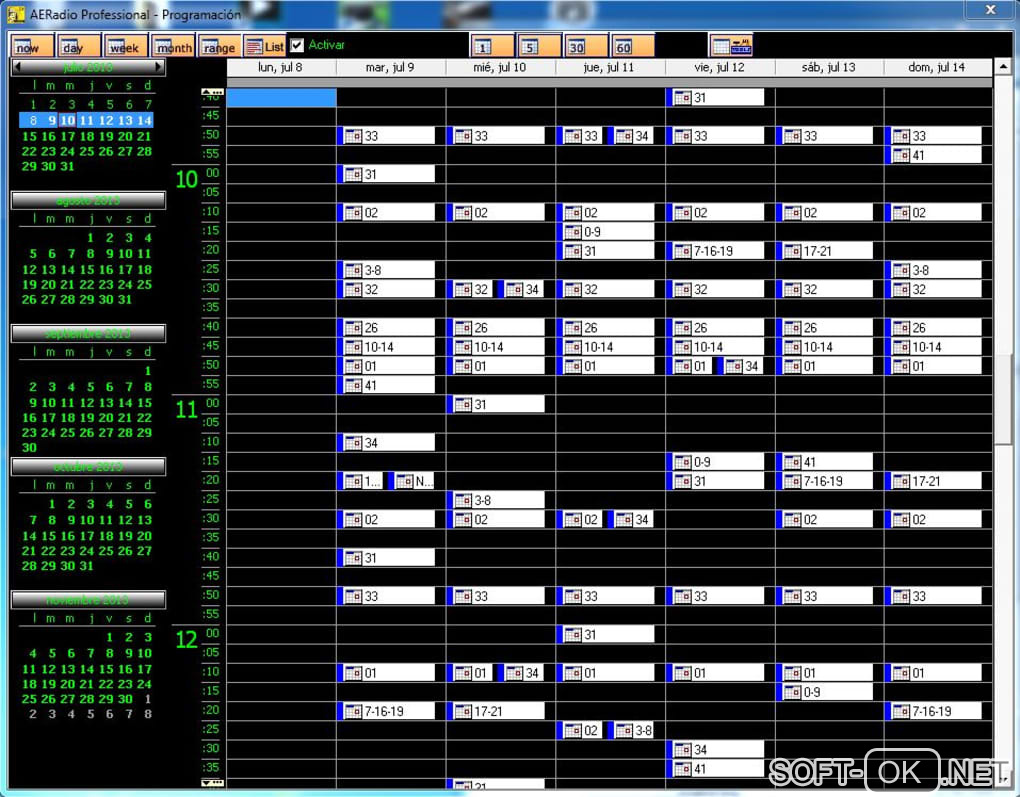The image size is (1020, 797).
Task: Click the 'now' view icon
Action: pyautogui.click(x=32, y=46)
